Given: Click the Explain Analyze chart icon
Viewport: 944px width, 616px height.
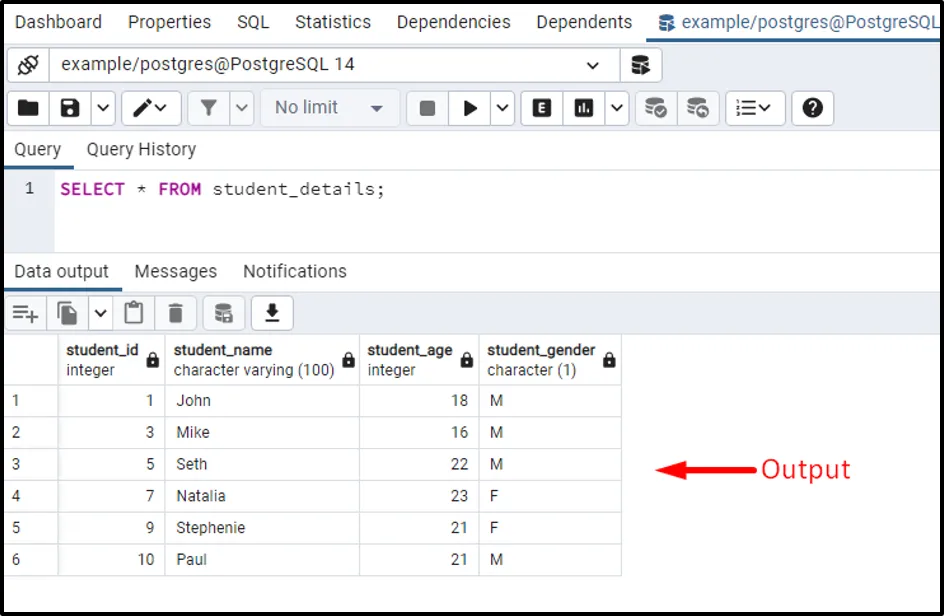Looking at the screenshot, I should pyautogui.click(x=584, y=108).
